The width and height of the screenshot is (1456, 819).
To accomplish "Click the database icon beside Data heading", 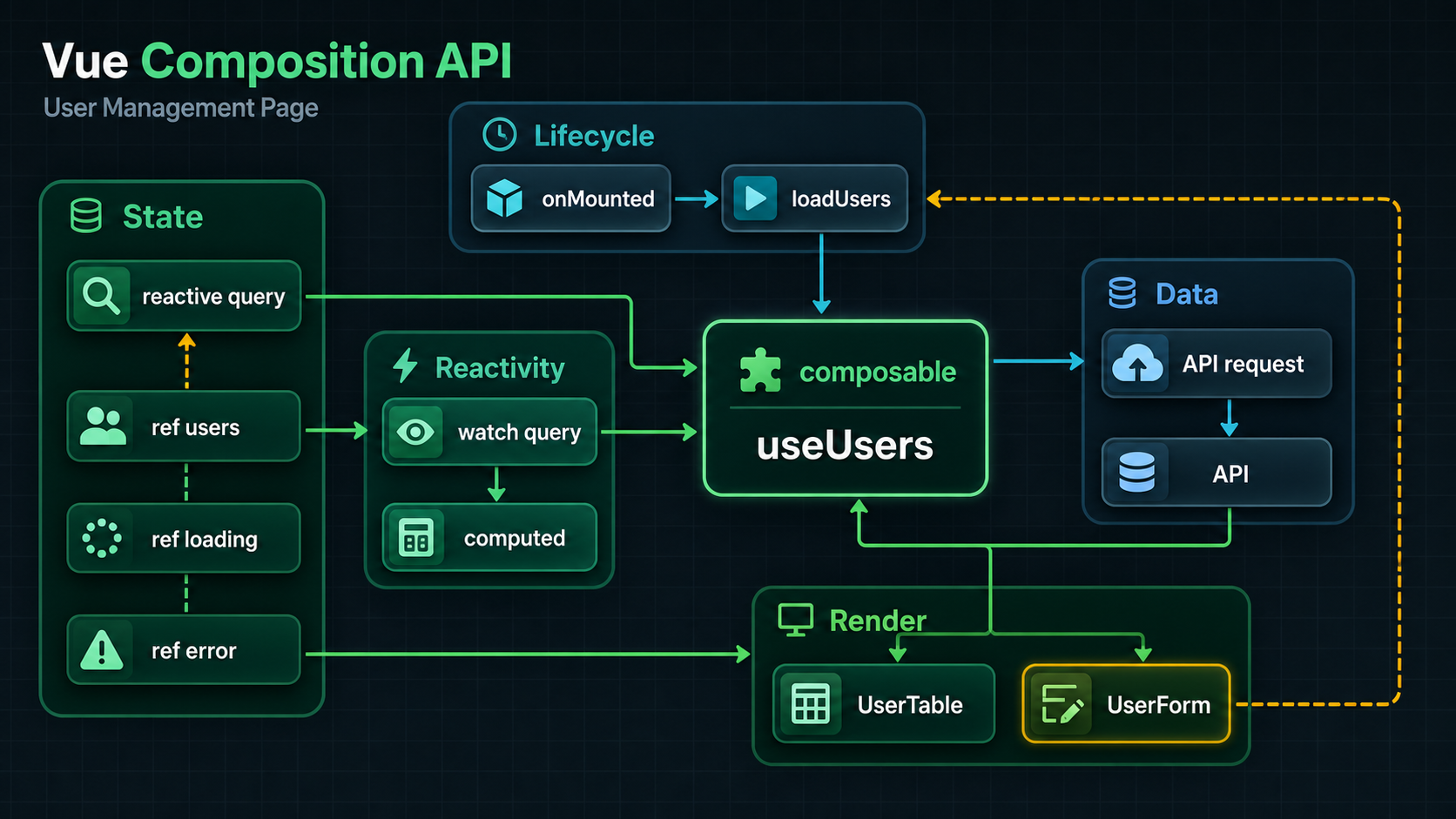I will pyautogui.click(x=1122, y=293).
